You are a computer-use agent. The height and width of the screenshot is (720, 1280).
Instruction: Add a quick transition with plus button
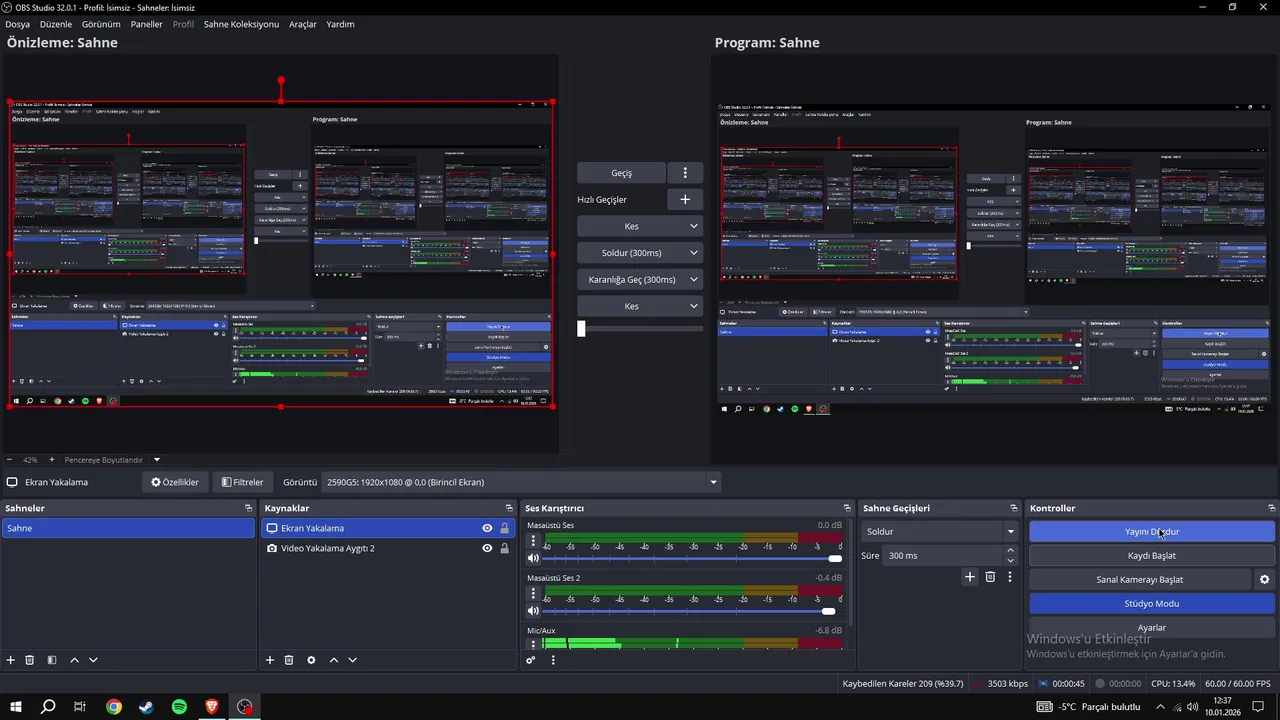coord(685,200)
